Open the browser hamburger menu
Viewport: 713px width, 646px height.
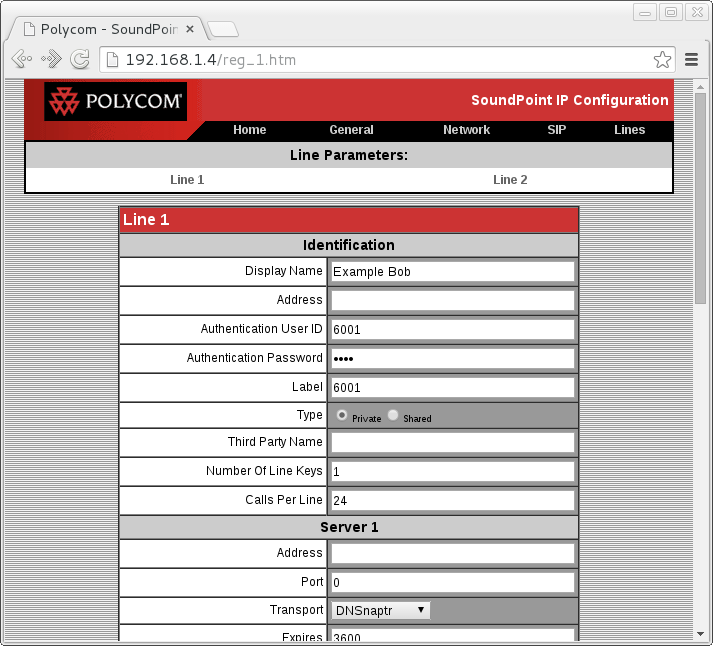coord(691,60)
